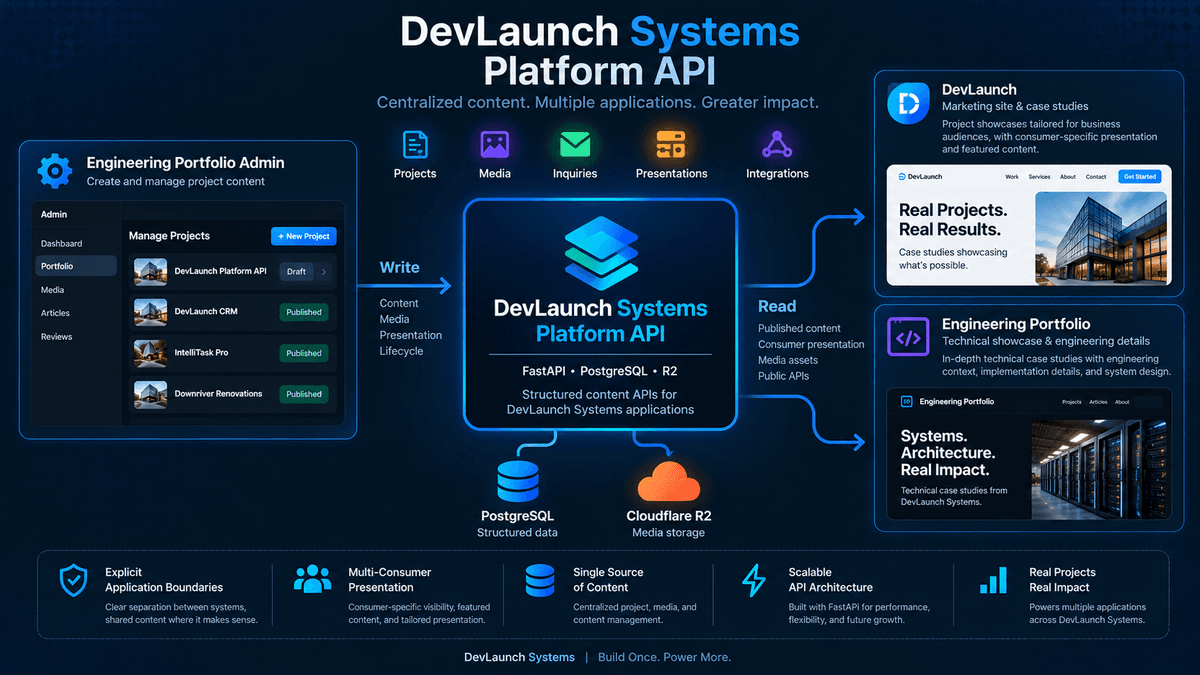The width and height of the screenshot is (1200, 675).
Task: Open Contact link on DevLaunch site
Action: (1096, 177)
